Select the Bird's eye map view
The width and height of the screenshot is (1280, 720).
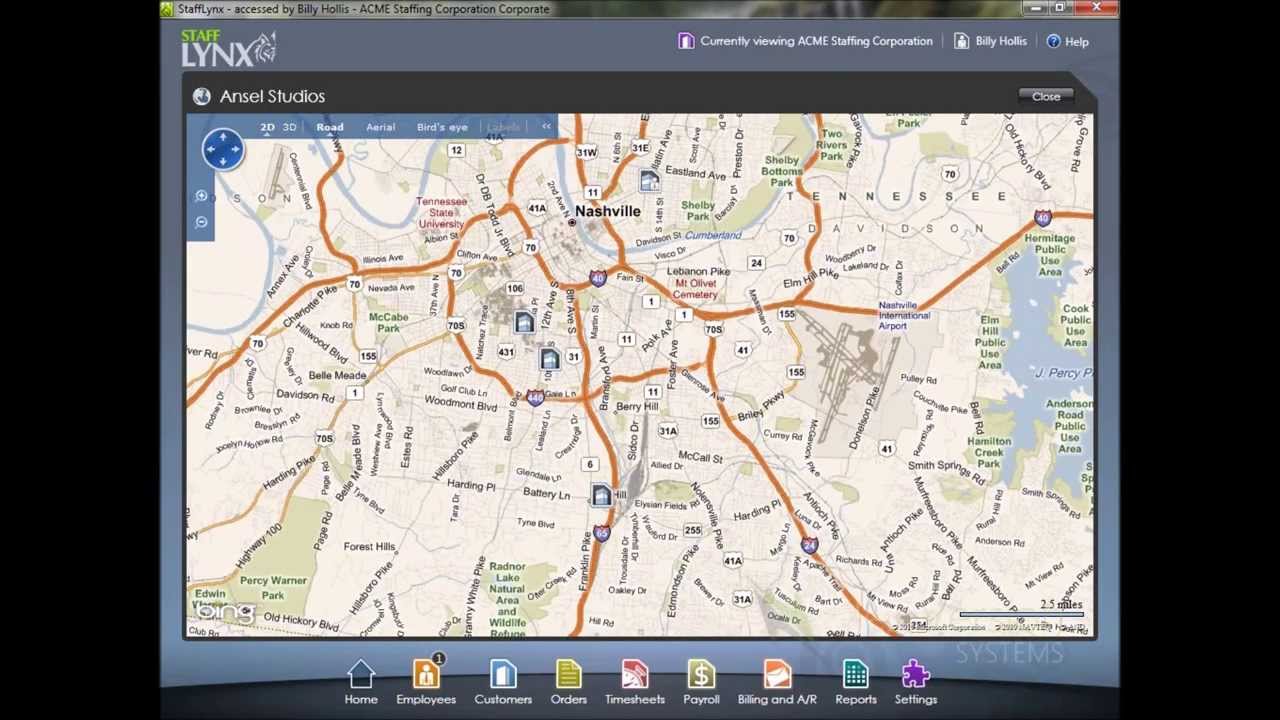pyautogui.click(x=442, y=127)
